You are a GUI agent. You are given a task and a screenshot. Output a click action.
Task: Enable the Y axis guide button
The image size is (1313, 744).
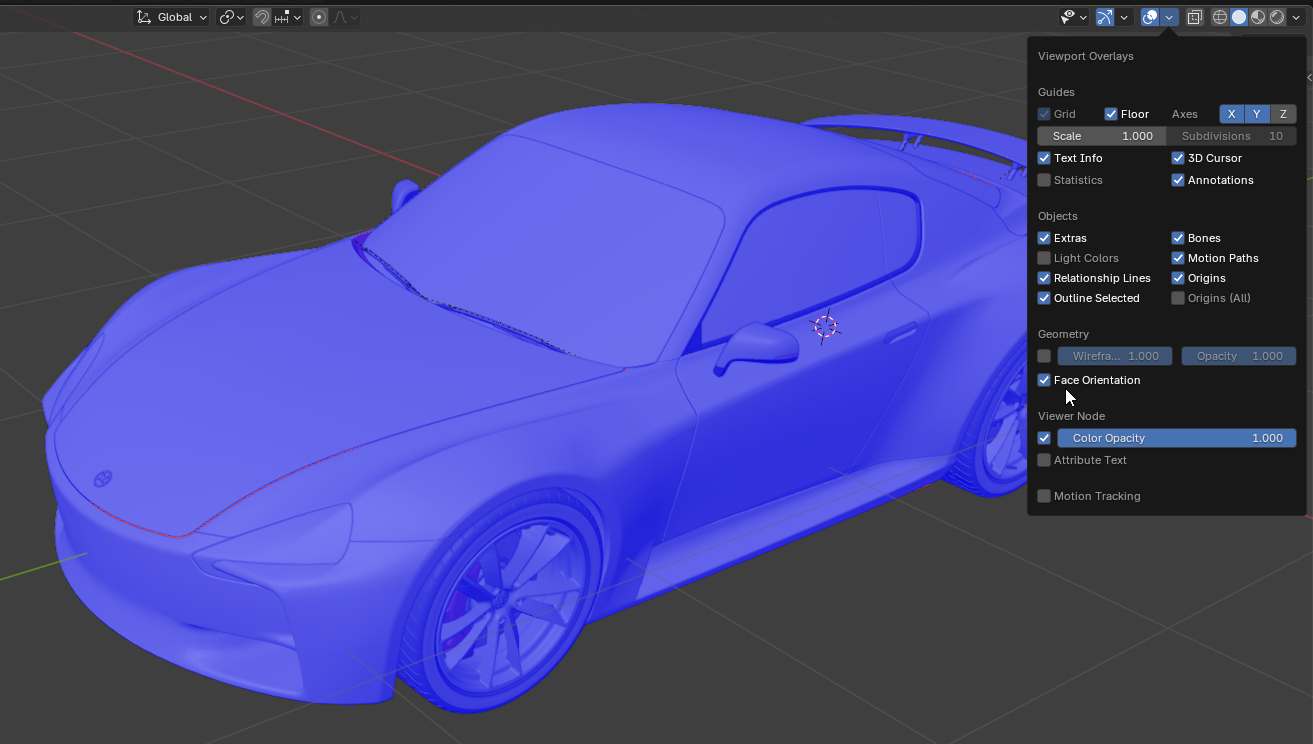[1257, 114]
